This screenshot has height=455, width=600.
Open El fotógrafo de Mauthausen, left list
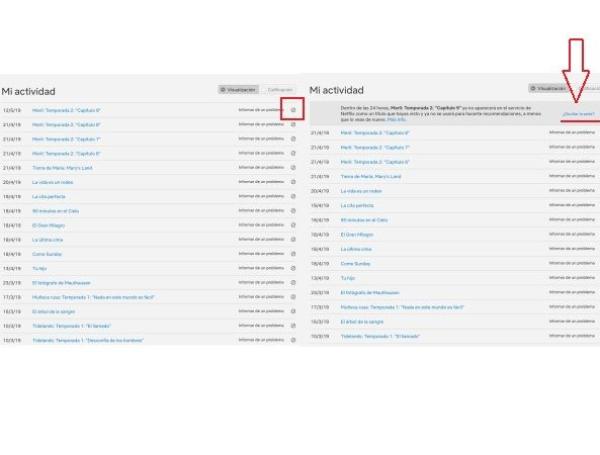click(x=61, y=283)
